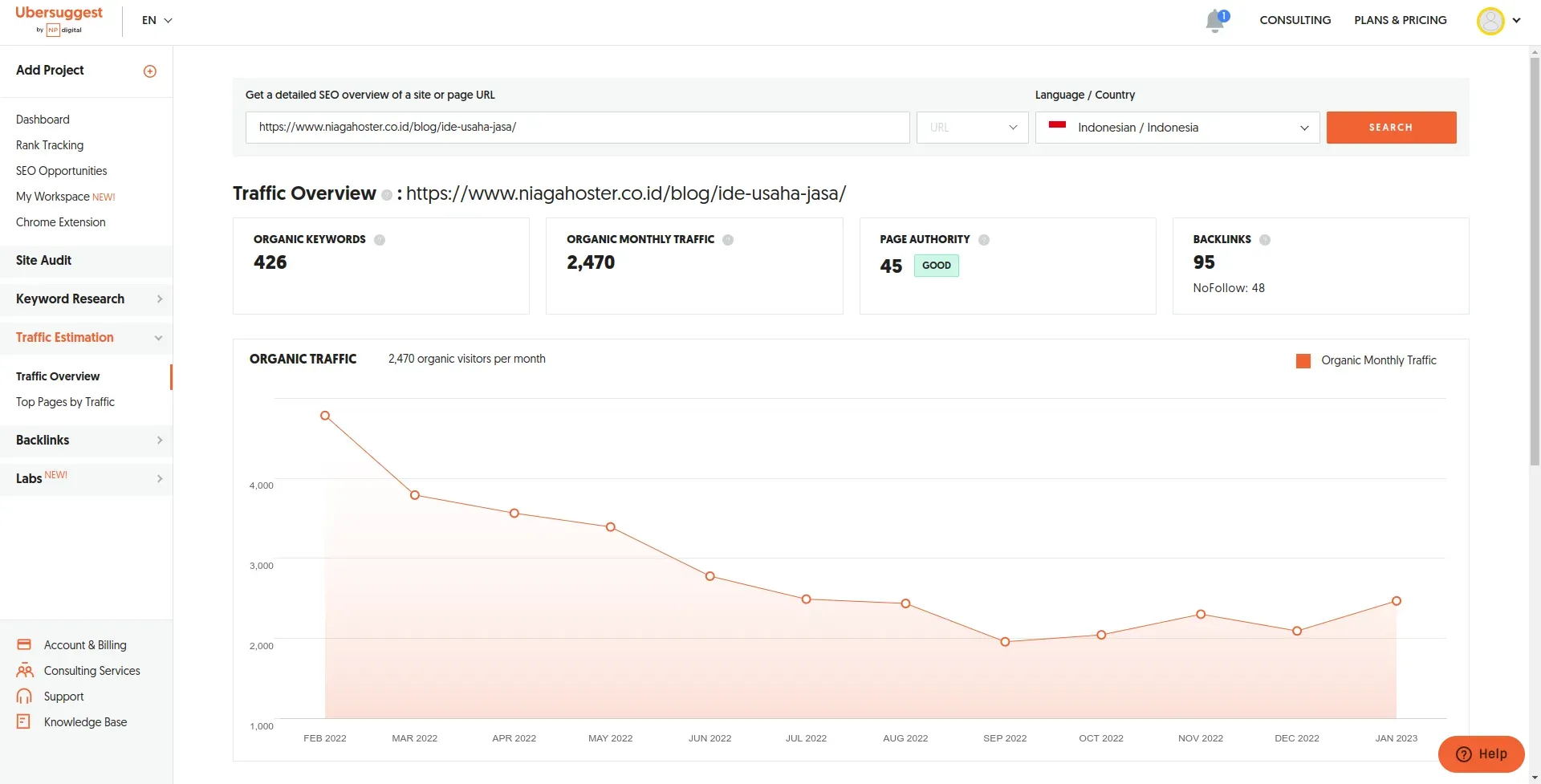Viewport: 1541px width, 784px height.
Task: Click the Page Authority info icon
Action: tap(984, 240)
